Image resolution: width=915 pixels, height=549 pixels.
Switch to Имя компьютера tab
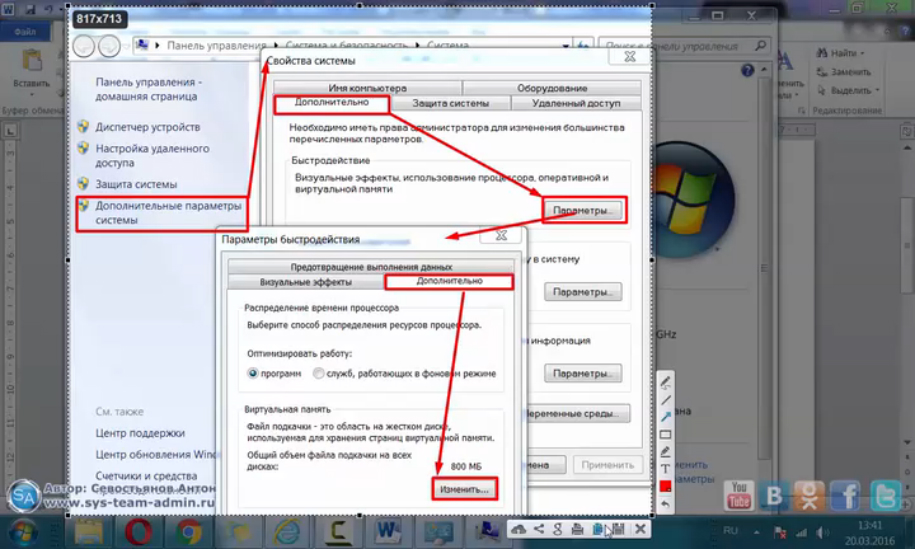tap(368, 88)
